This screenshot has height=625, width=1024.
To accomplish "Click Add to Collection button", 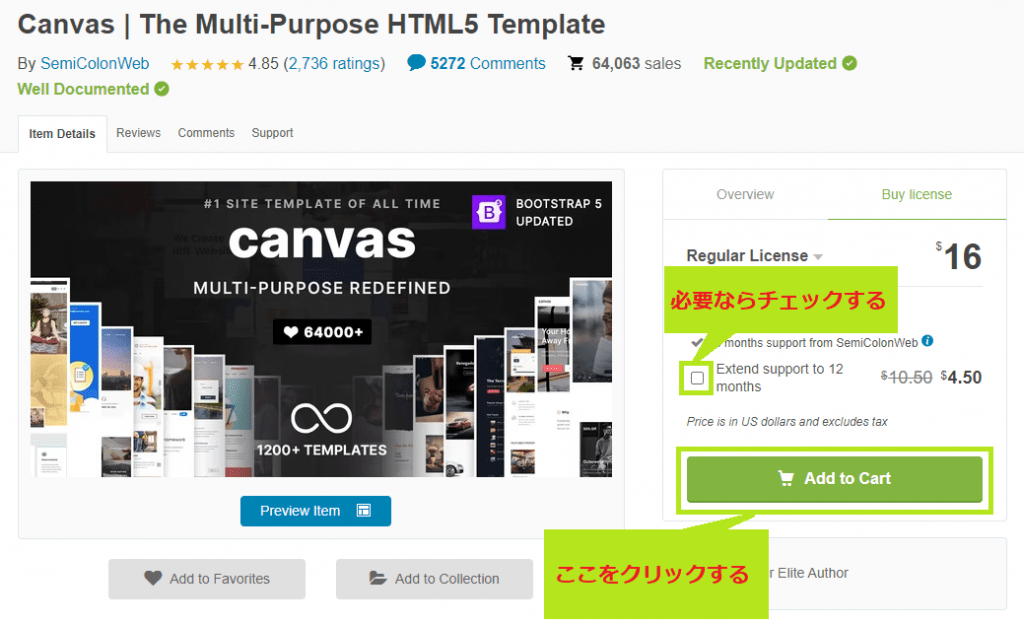I will [434, 579].
